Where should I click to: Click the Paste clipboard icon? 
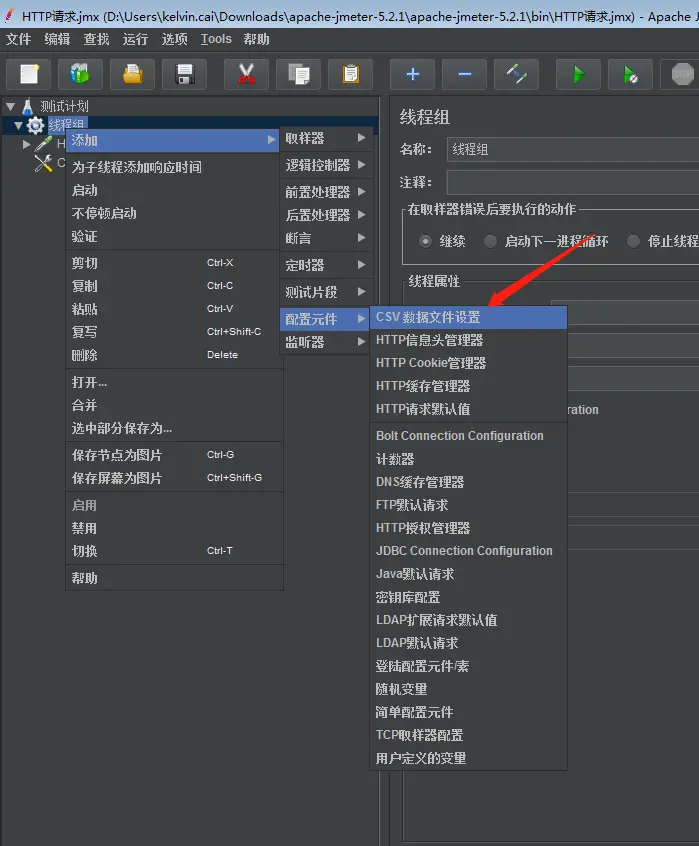point(351,74)
